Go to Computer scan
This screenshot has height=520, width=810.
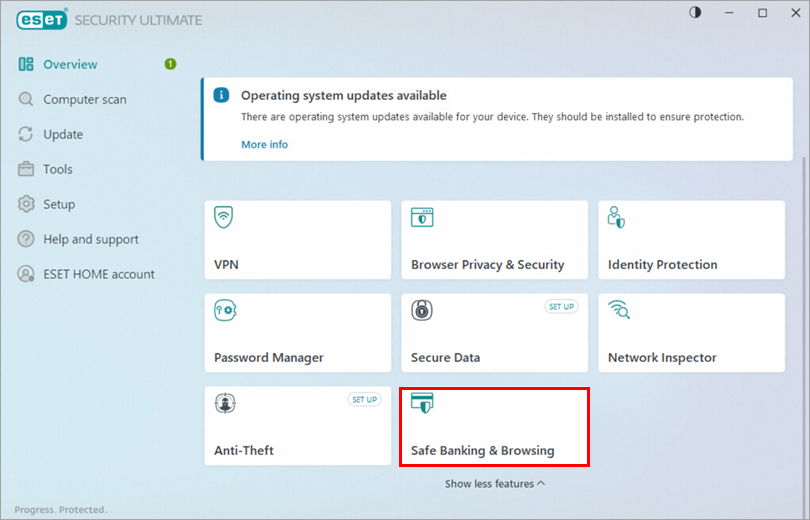tap(84, 99)
